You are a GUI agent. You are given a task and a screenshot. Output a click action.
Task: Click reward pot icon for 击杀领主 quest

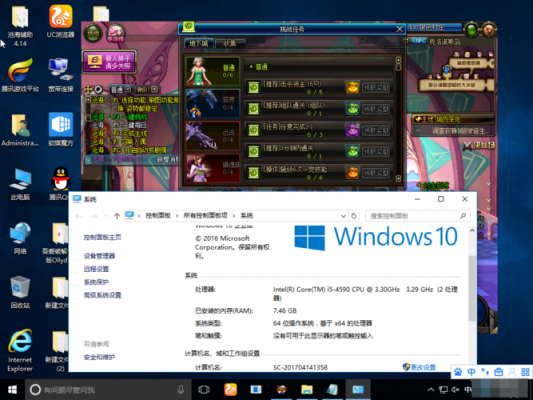352,87
